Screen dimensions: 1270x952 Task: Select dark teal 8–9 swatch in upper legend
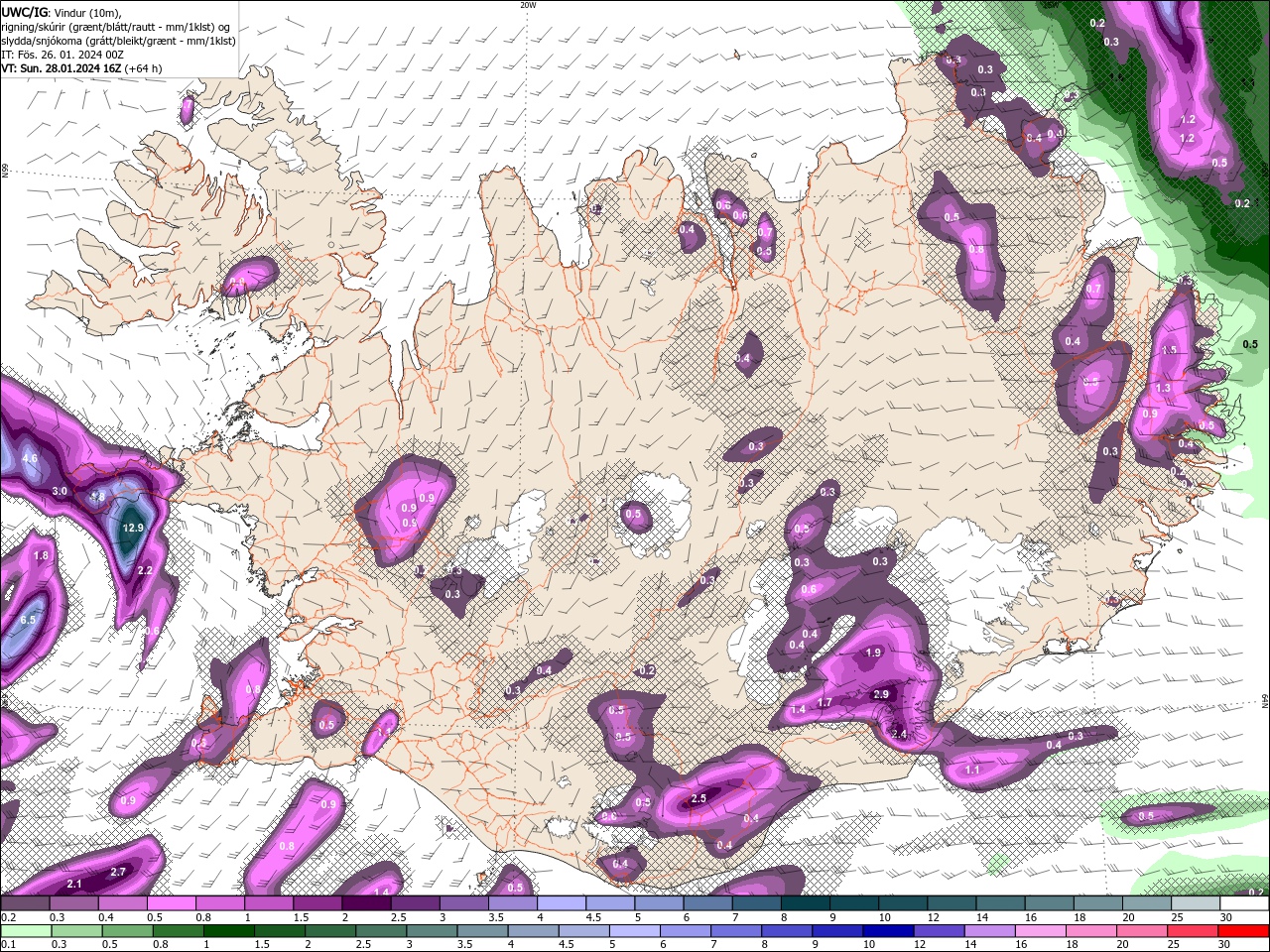pyautogui.click(x=806, y=903)
